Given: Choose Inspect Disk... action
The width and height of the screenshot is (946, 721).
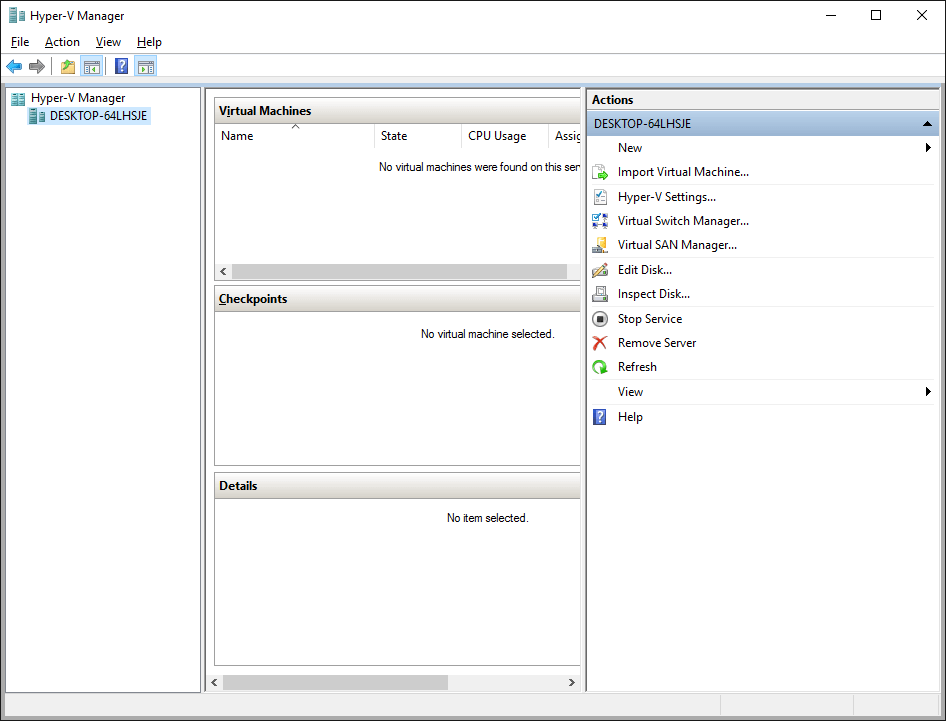Looking at the screenshot, I should pos(653,294).
